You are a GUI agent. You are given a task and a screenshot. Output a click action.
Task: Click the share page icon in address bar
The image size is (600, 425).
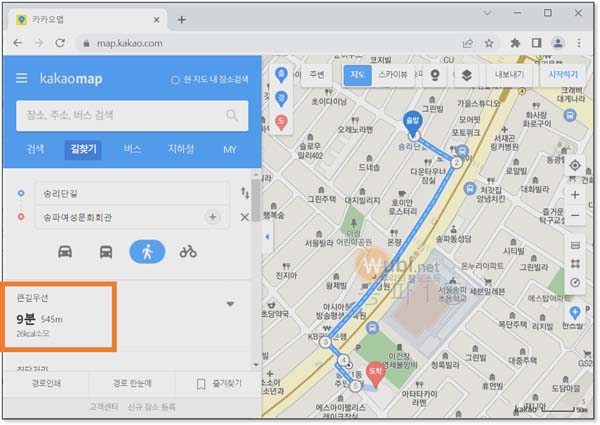[468, 43]
